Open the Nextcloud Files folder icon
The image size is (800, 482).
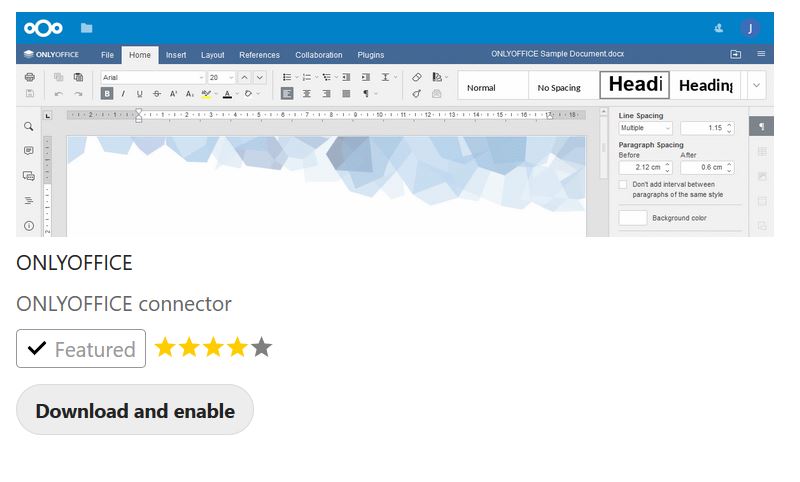click(86, 28)
